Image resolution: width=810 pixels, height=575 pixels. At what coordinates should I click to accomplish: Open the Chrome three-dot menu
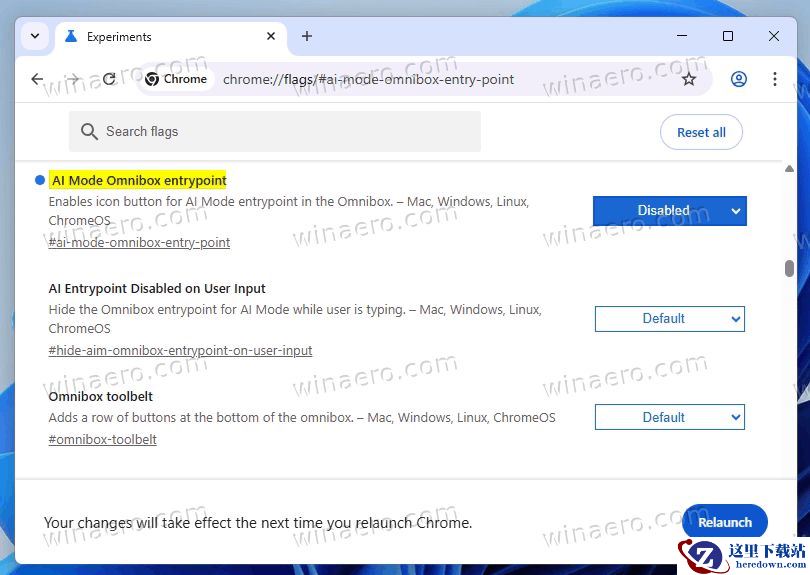pos(775,79)
